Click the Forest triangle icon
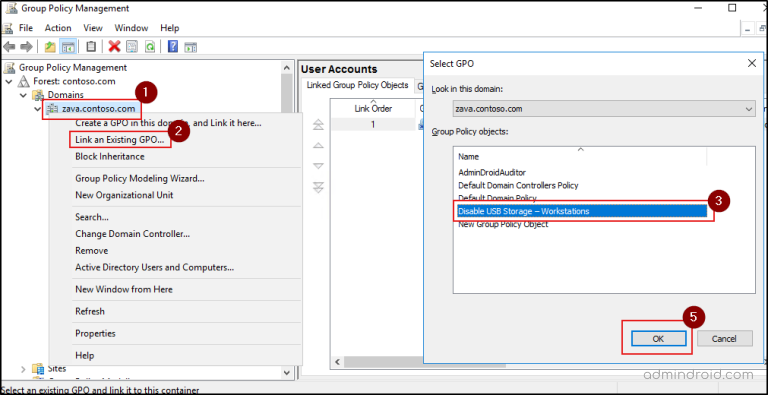Image resolution: width=768 pixels, height=395 pixels. pyautogui.click(x=24, y=81)
